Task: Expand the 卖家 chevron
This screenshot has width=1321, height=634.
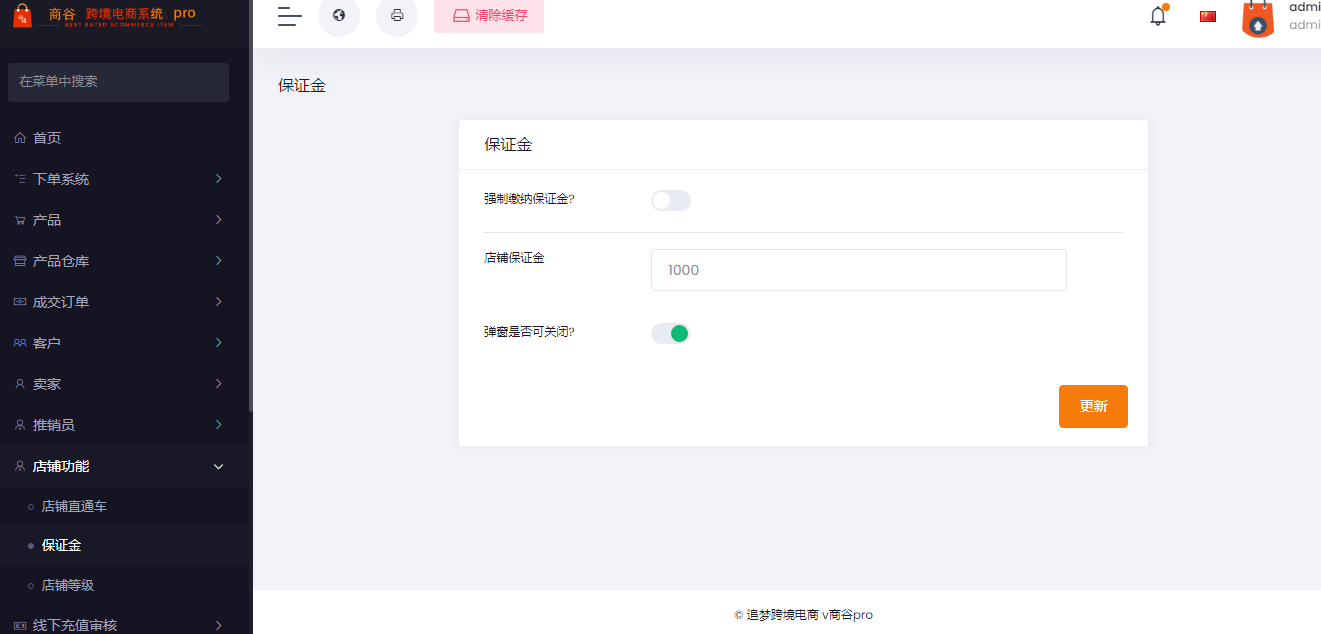Action: (219, 384)
